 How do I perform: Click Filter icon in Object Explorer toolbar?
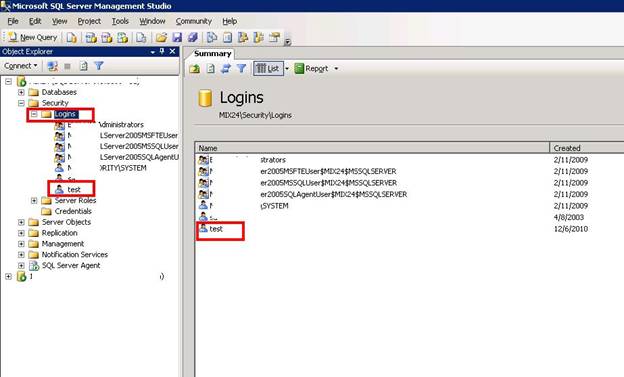(x=99, y=66)
